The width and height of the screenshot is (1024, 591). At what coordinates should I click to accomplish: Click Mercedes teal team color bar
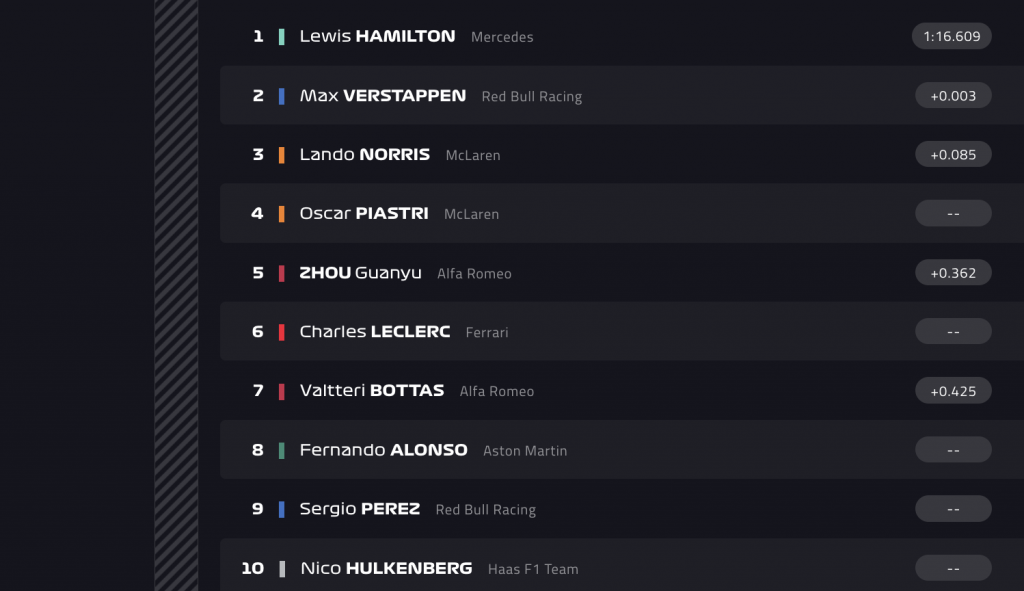click(x=282, y=37)
